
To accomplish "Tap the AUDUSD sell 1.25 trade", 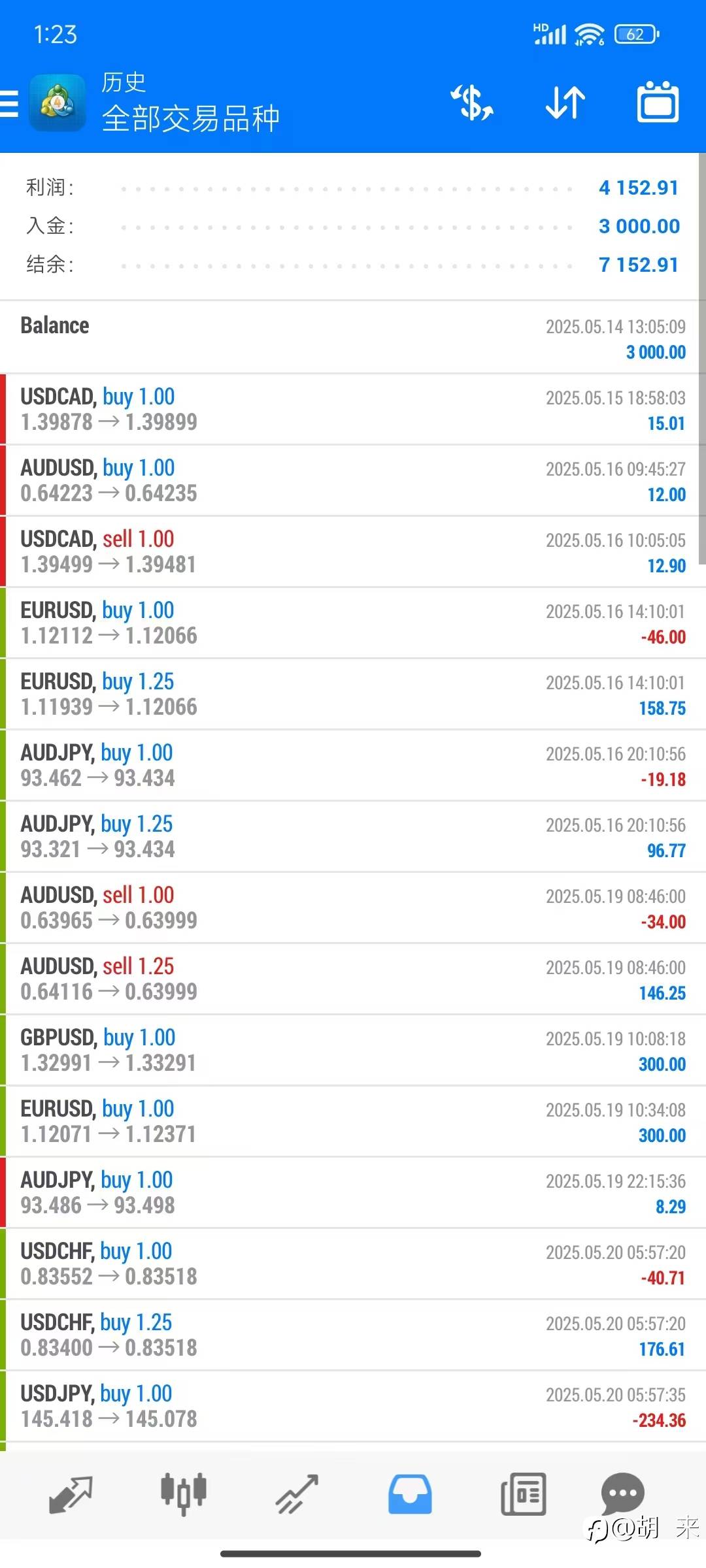I will point(353,979).
